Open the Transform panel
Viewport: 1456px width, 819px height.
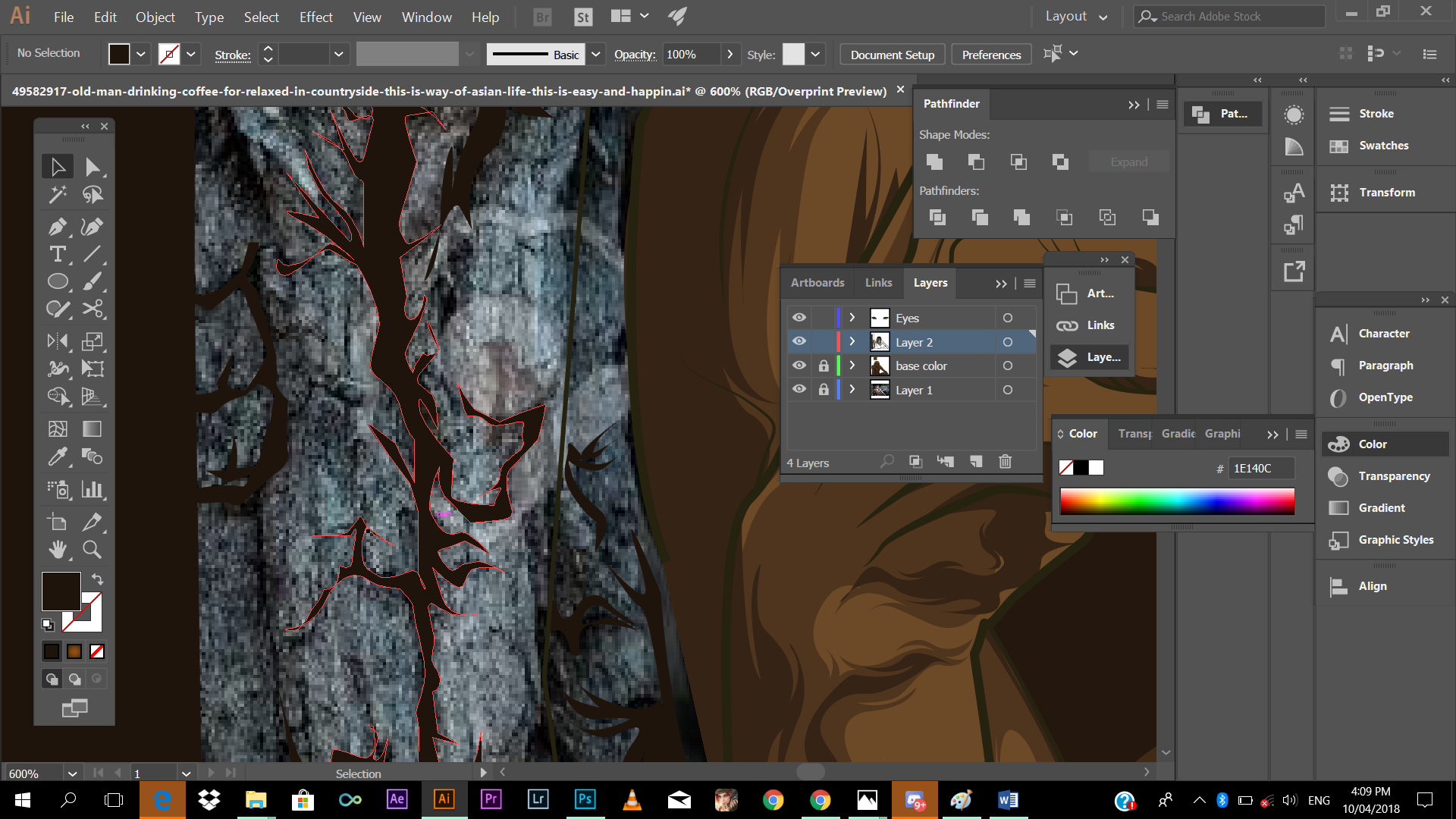(x=1386, y=193)
